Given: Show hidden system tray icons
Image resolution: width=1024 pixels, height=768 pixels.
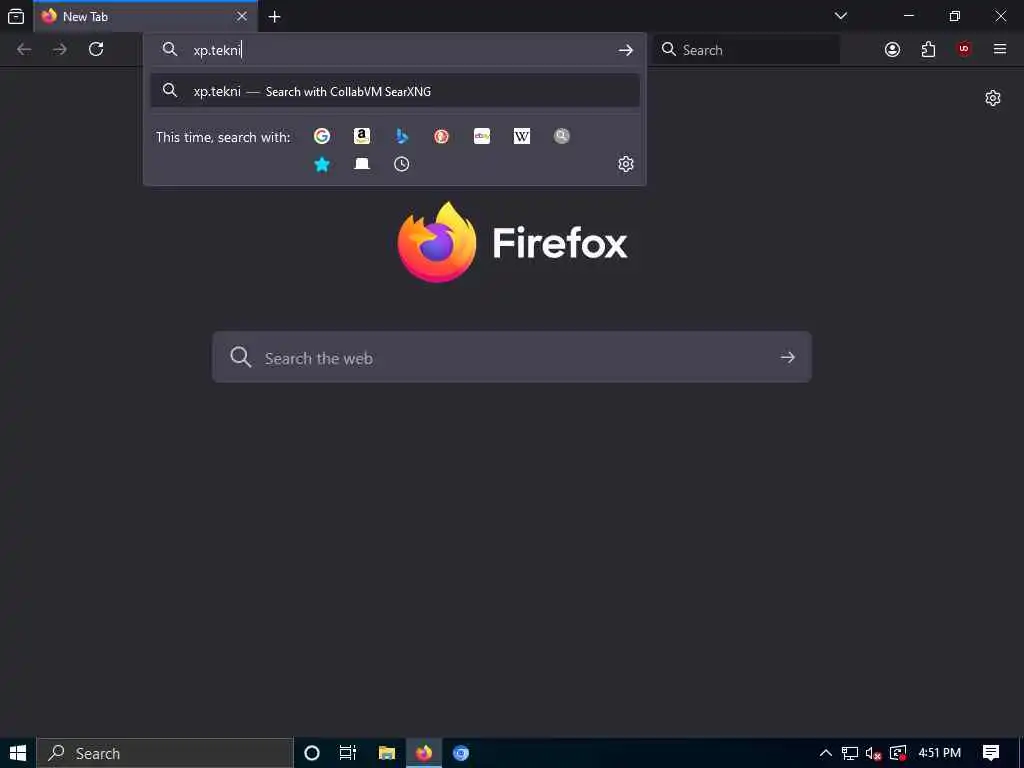Looking at the screenshot, I should (825, 753).
